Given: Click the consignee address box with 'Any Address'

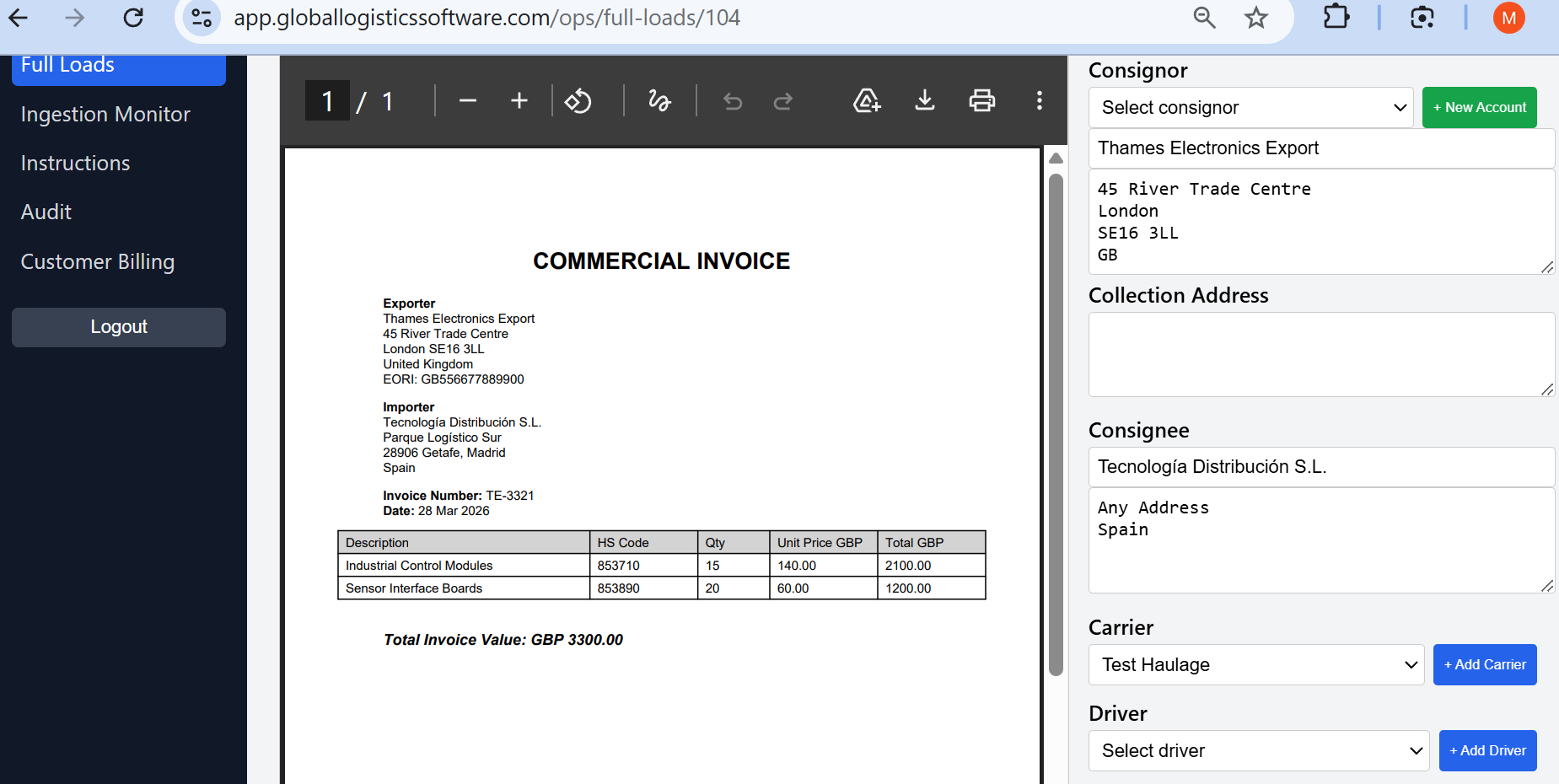Looking at the screenshot, I should tap(1321, 540).
